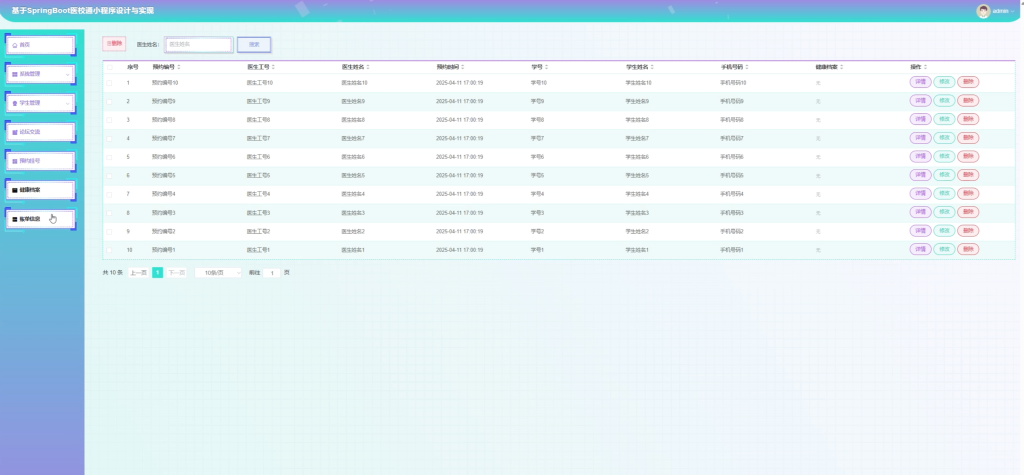Sort by 学生姓名 using its sort arrows

point(652,67)
